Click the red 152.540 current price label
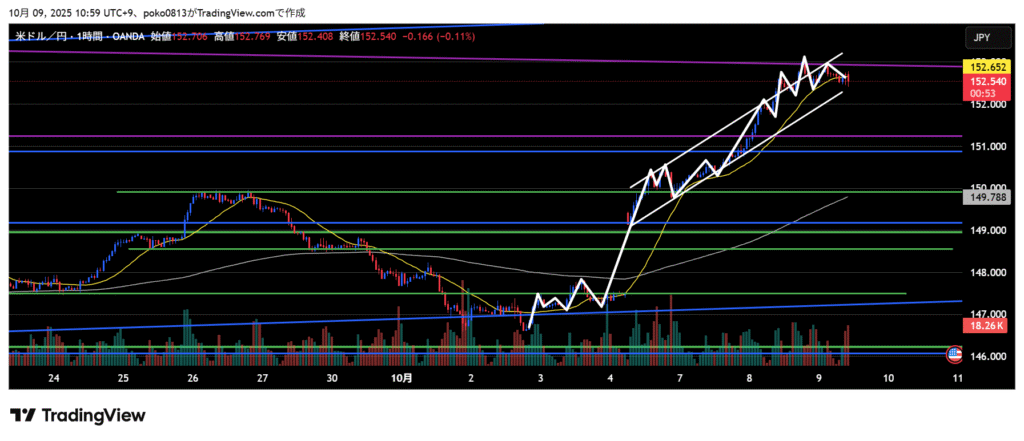This screenshot has width=1024, height=441. (980, 81)
